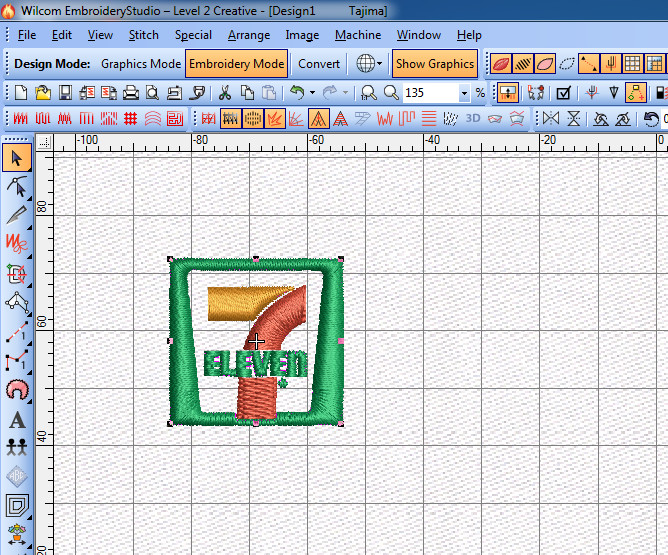This screenshot has width=668, height=555.
Task: Open zoom percentage dropdown arrow
Action: click(464, 93)
